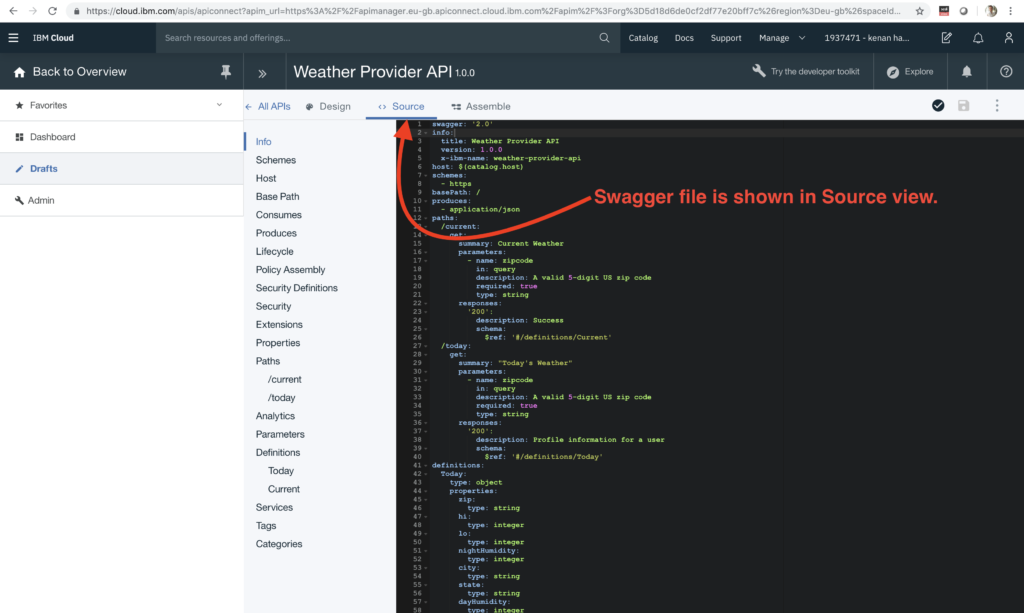Jump to the Host section
The image size is (1024, 613).
coord(266,178)
